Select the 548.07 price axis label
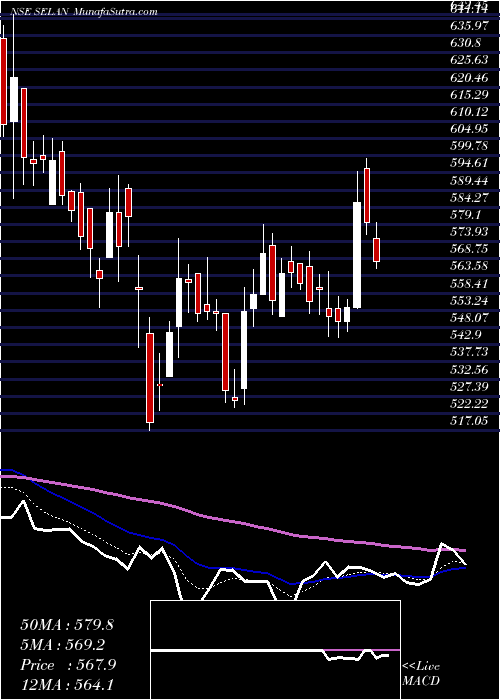The width and height of the screenshot is (500, 700). pos(469,318)
